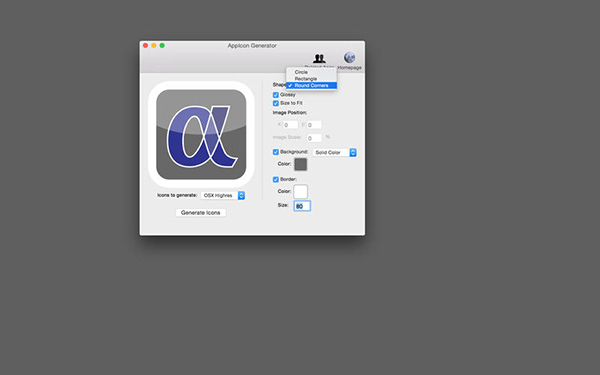Open the white border color swatch
The image size is (600, 375).
click(x=300, y=192)
